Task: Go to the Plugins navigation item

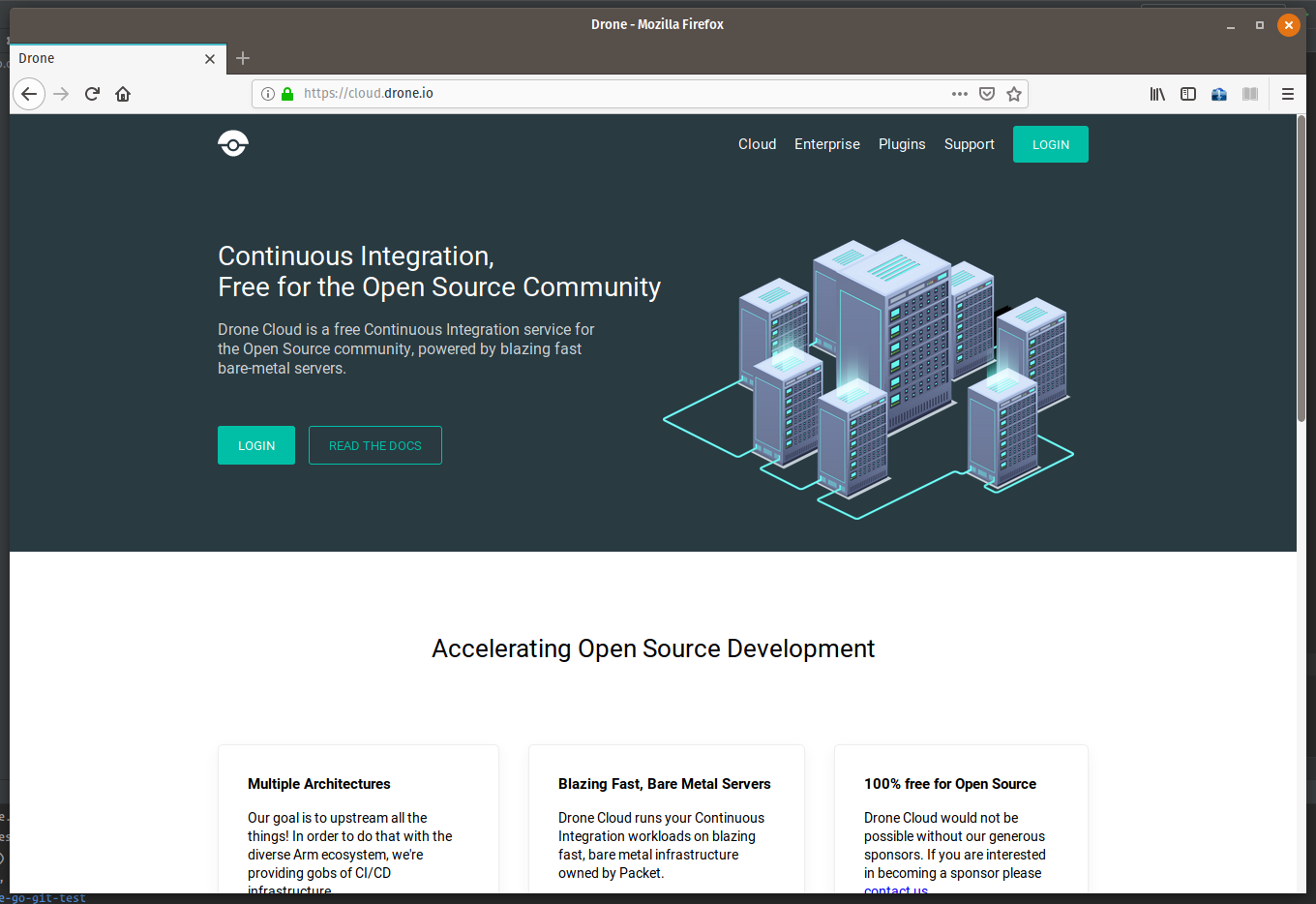Action: pos(901,144)
